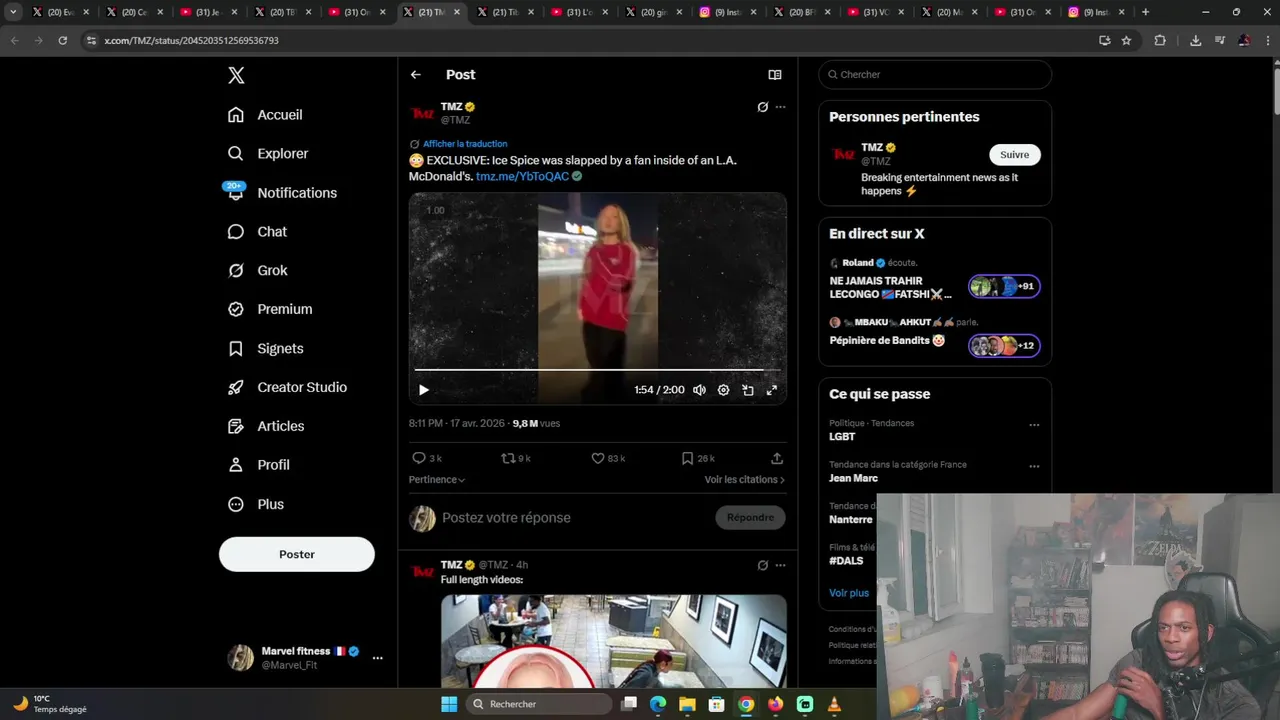Repost the TMZ post
The height and width of the screenshot is (720, 1280).
click(x=516, y=458)
